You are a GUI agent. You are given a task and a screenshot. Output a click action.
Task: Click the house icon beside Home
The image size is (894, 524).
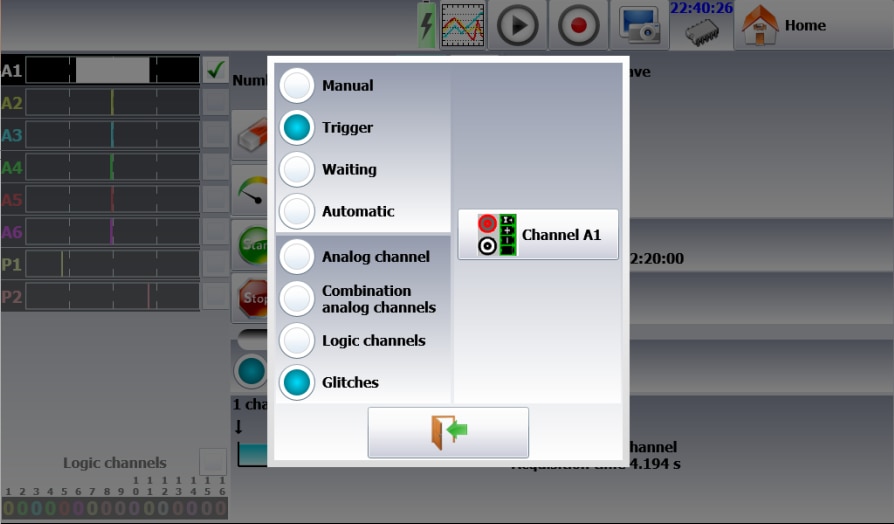tap(760, 25)
